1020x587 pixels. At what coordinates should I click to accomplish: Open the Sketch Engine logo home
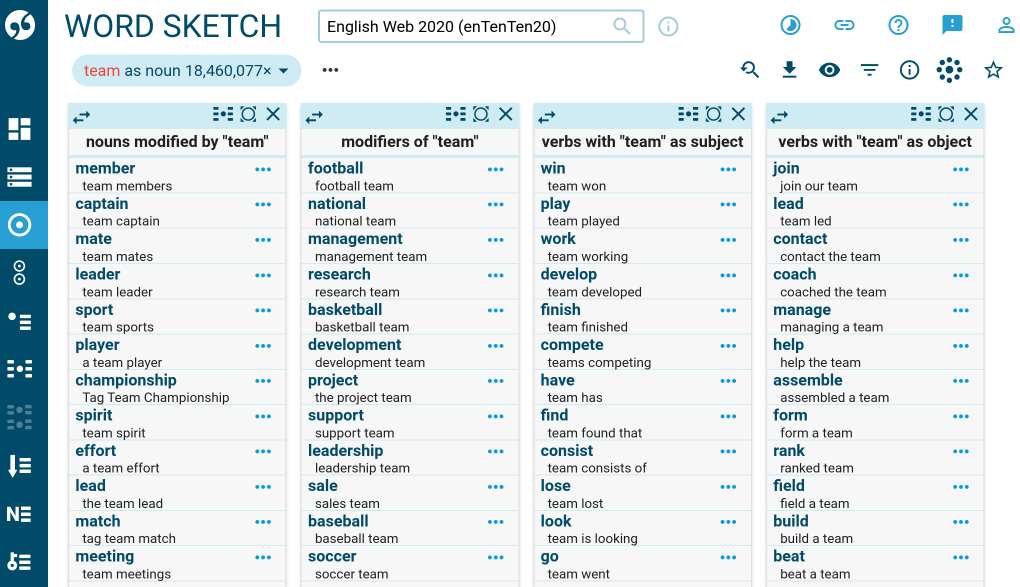click(20, 25)
